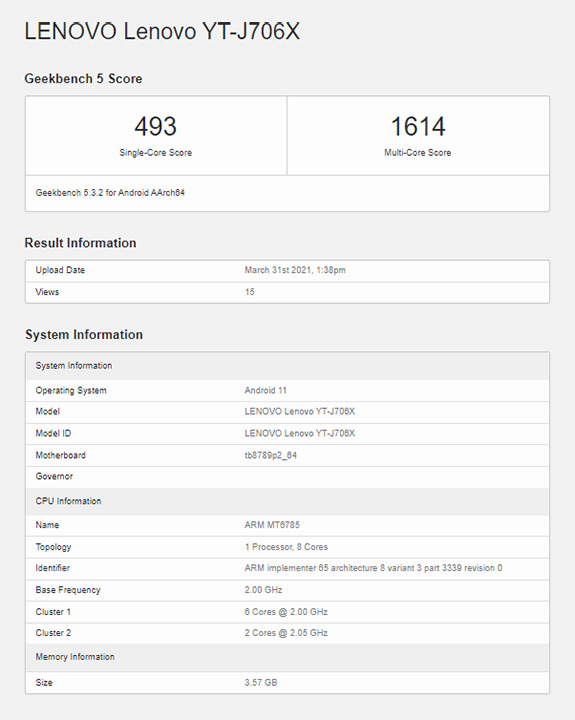Click the System Information table header row
The width and height of the screenshot is (575, 720).
288,366
